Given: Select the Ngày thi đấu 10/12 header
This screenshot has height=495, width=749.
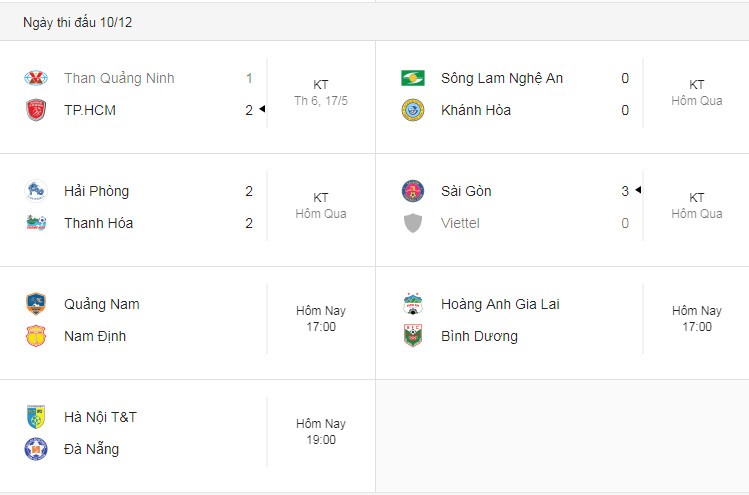Looking at the screenshot, I should [77, 22].
